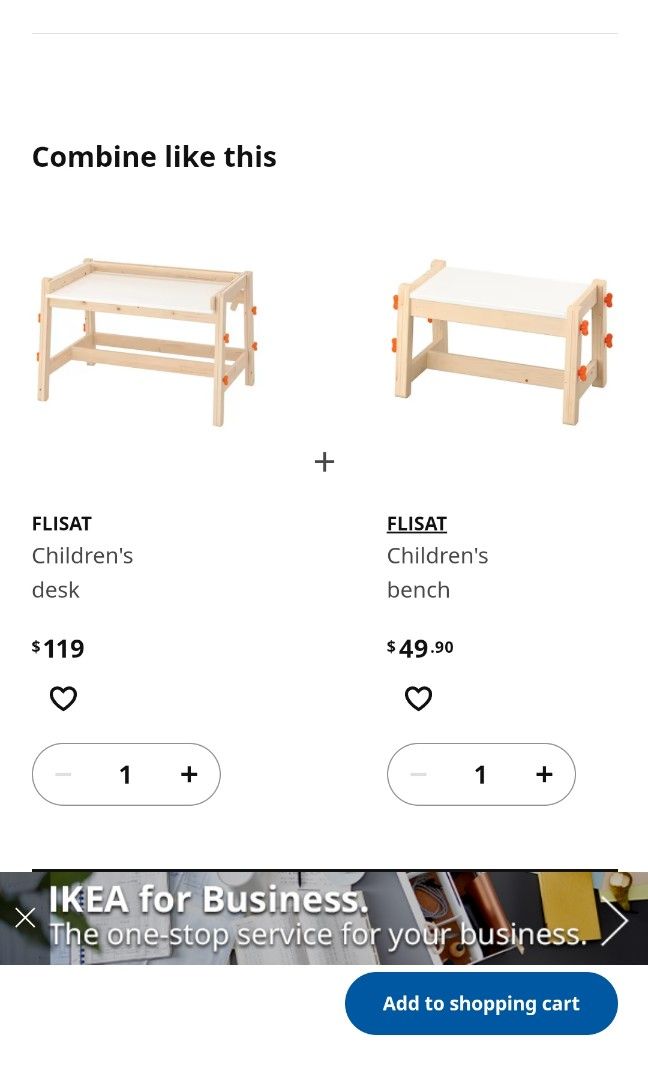Click the plus sign between the two products

[324, 461]
